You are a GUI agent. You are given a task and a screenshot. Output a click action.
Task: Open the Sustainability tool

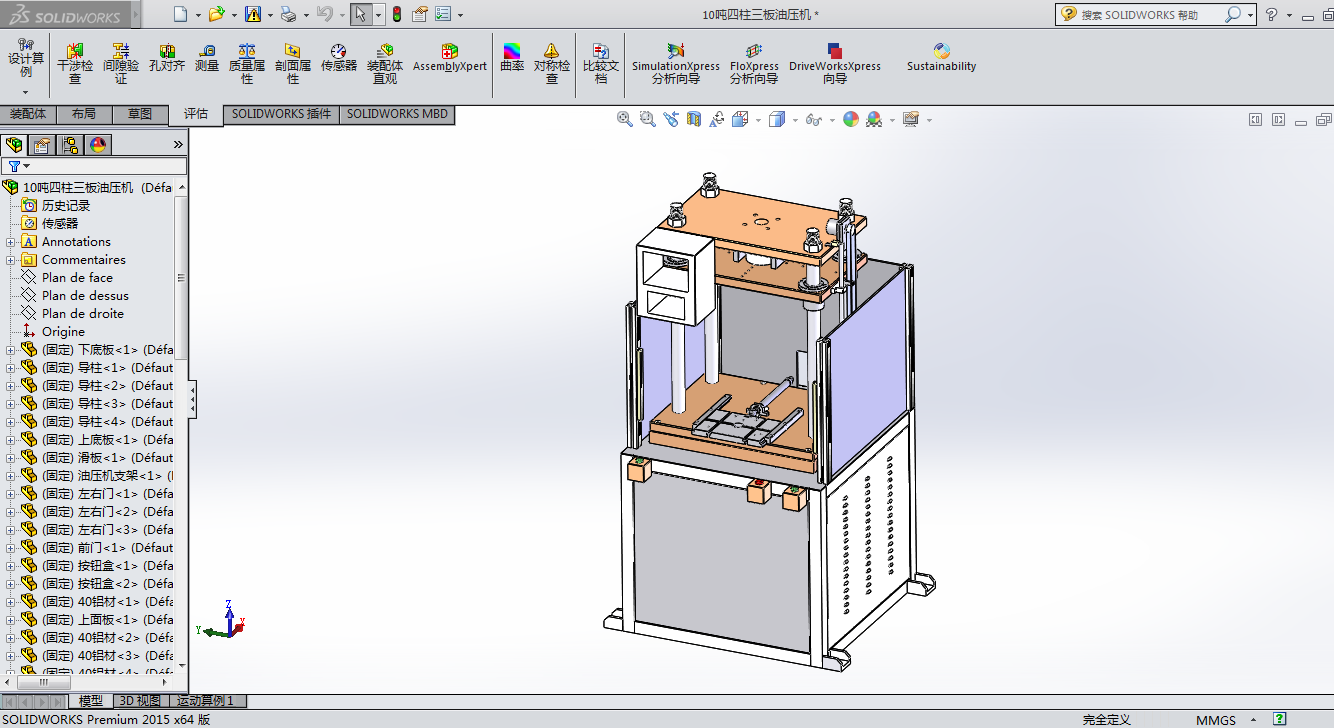(x=941, y=58)
